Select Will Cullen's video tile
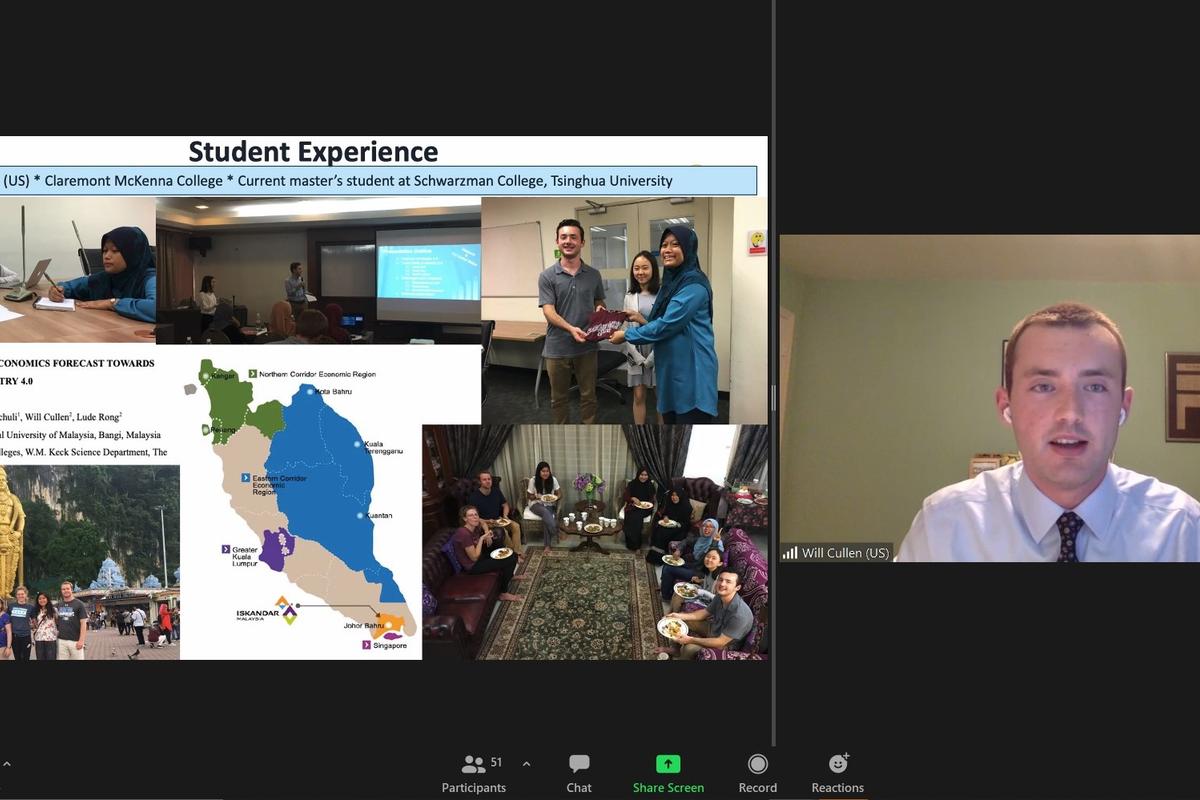Image resolution: width=1200 pixels, height=800 pixels. point(990,398)
